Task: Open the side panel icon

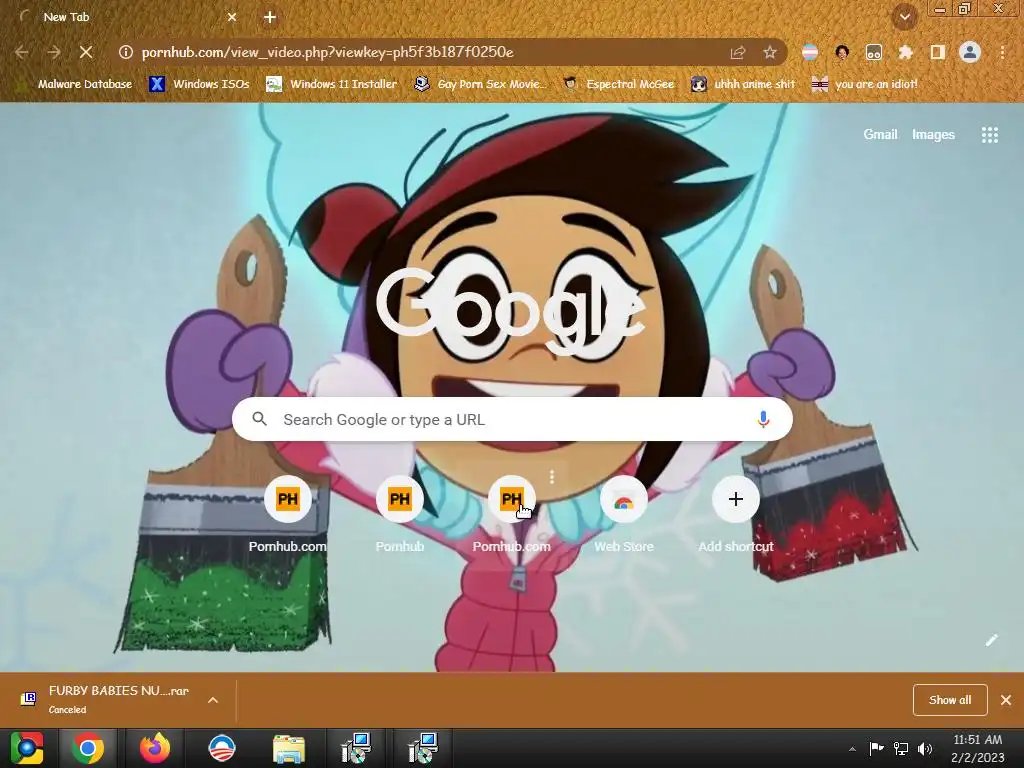Action: coord(937,52)
